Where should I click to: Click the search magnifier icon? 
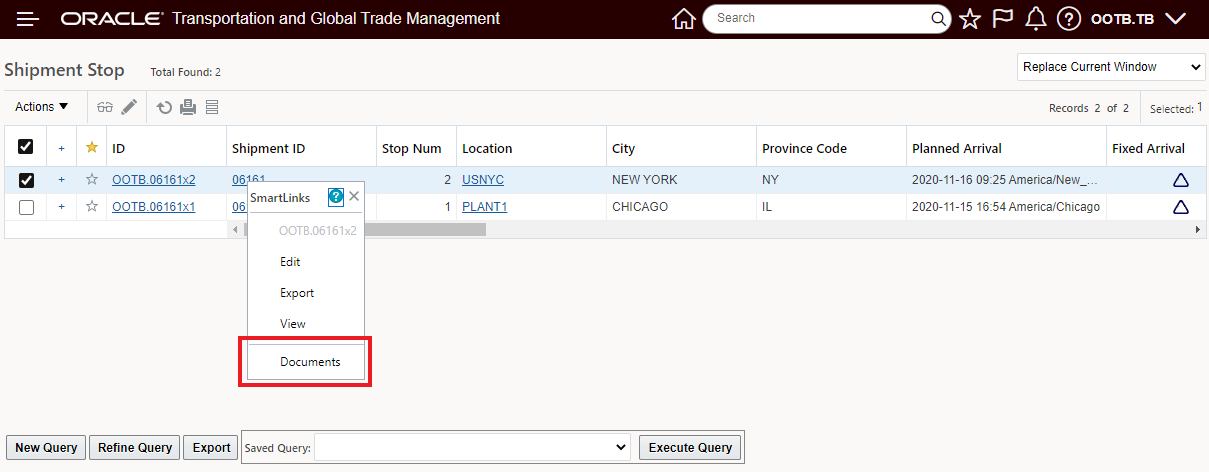pyautogui.click(x=939, y=18)
